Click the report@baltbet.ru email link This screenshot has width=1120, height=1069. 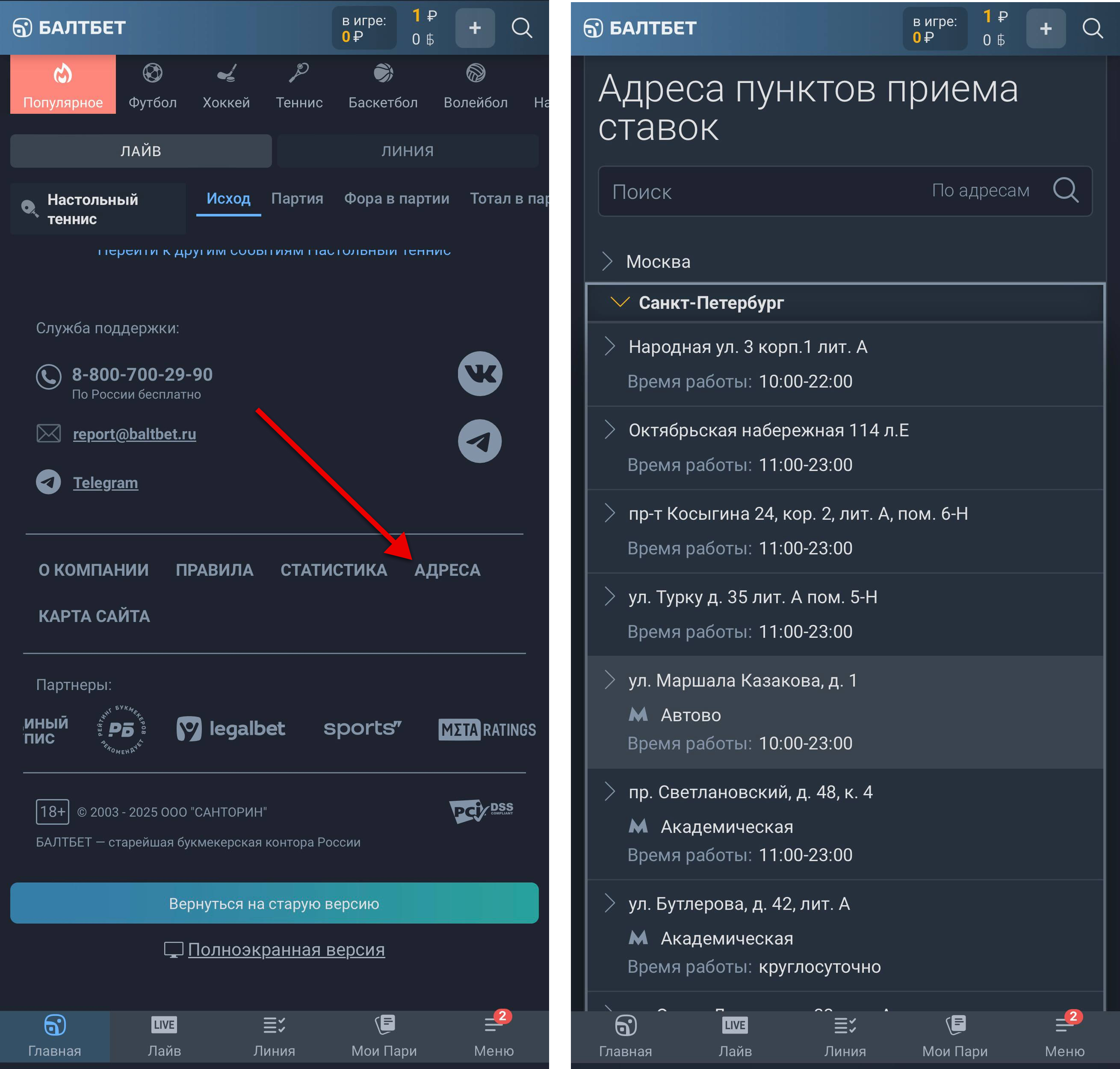click(x=134, y=434)
